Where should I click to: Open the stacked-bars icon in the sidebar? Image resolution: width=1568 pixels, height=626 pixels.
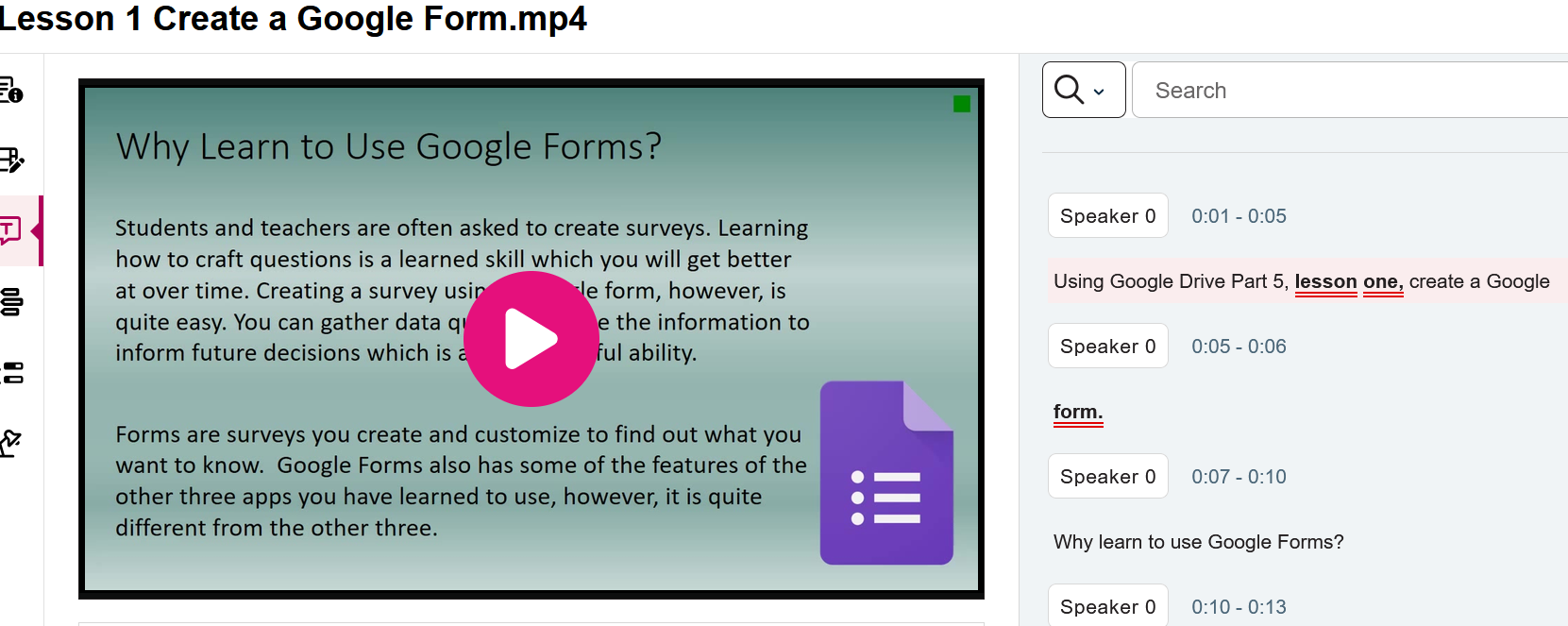(11, 302)
